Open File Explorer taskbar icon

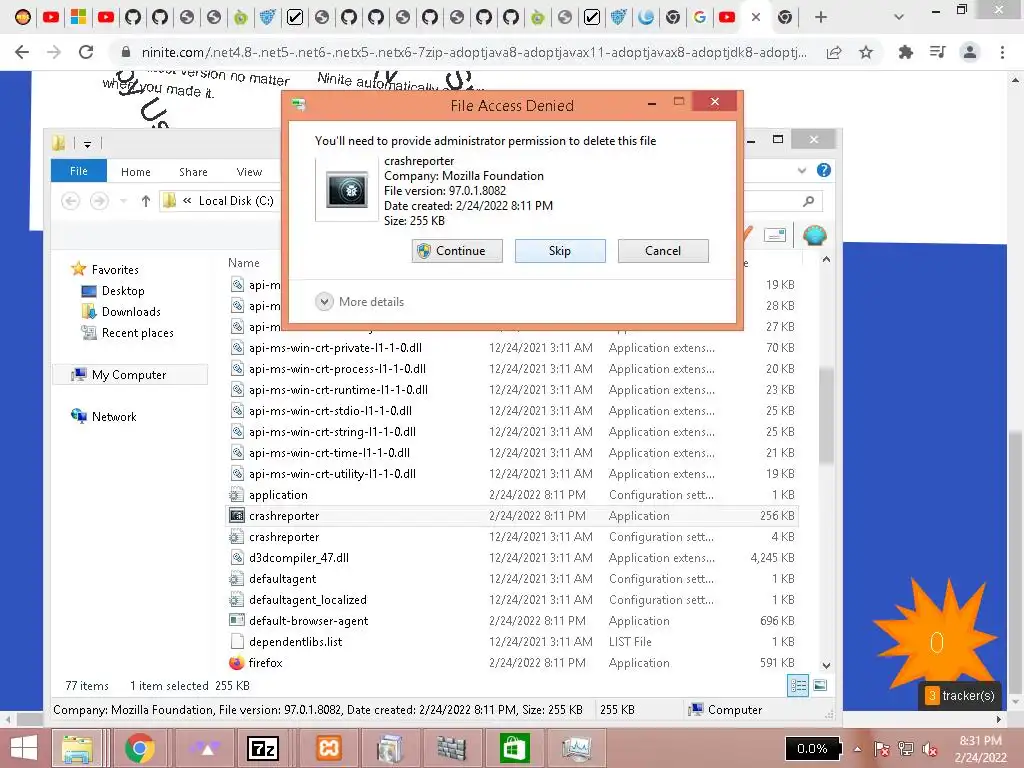coord(77,748)
